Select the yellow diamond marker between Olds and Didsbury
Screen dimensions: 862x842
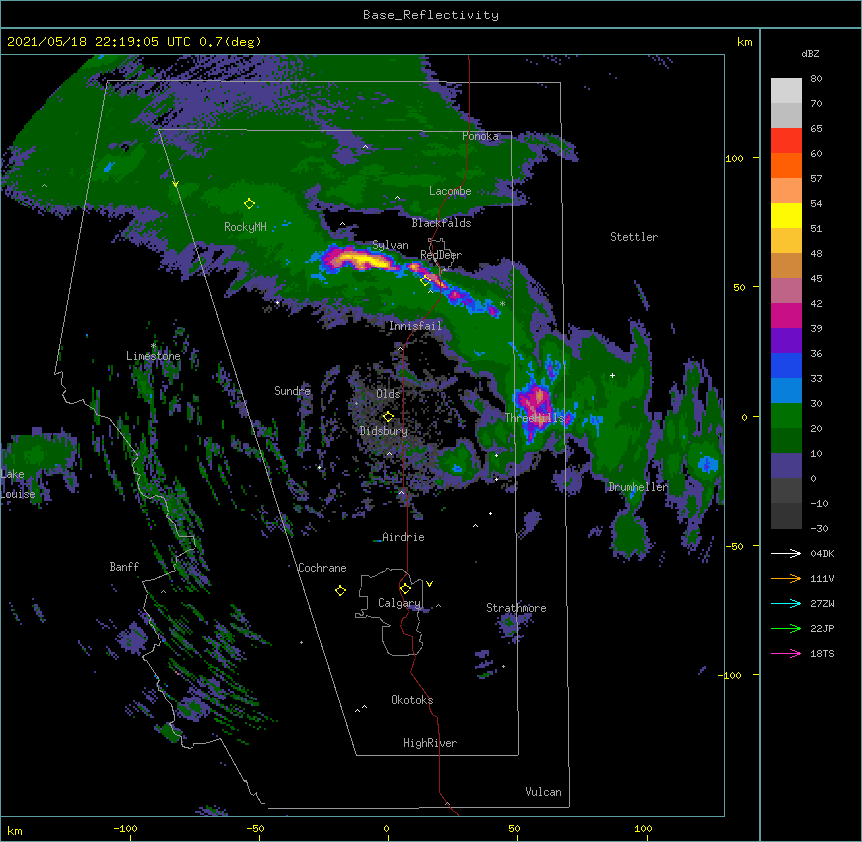388,416
